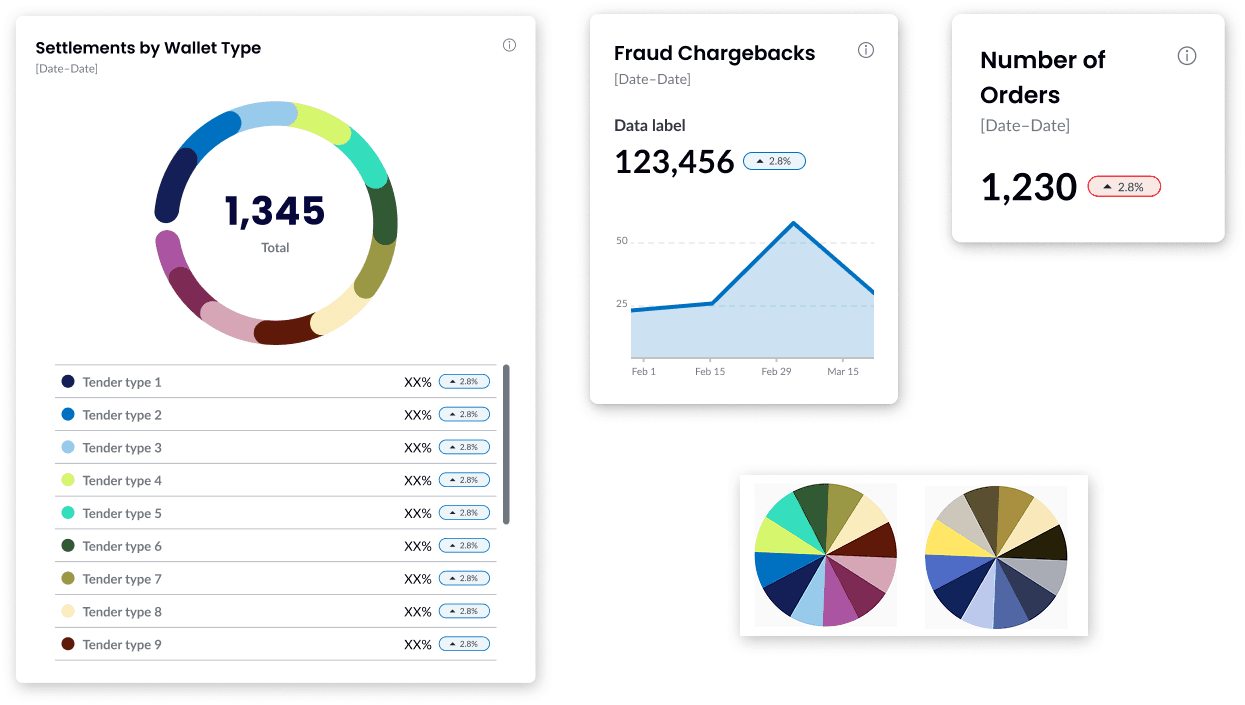Select the "Tender type 5" label
Image resolution: width=1245 pixels, height=705 pixels.
click(122, 513)
